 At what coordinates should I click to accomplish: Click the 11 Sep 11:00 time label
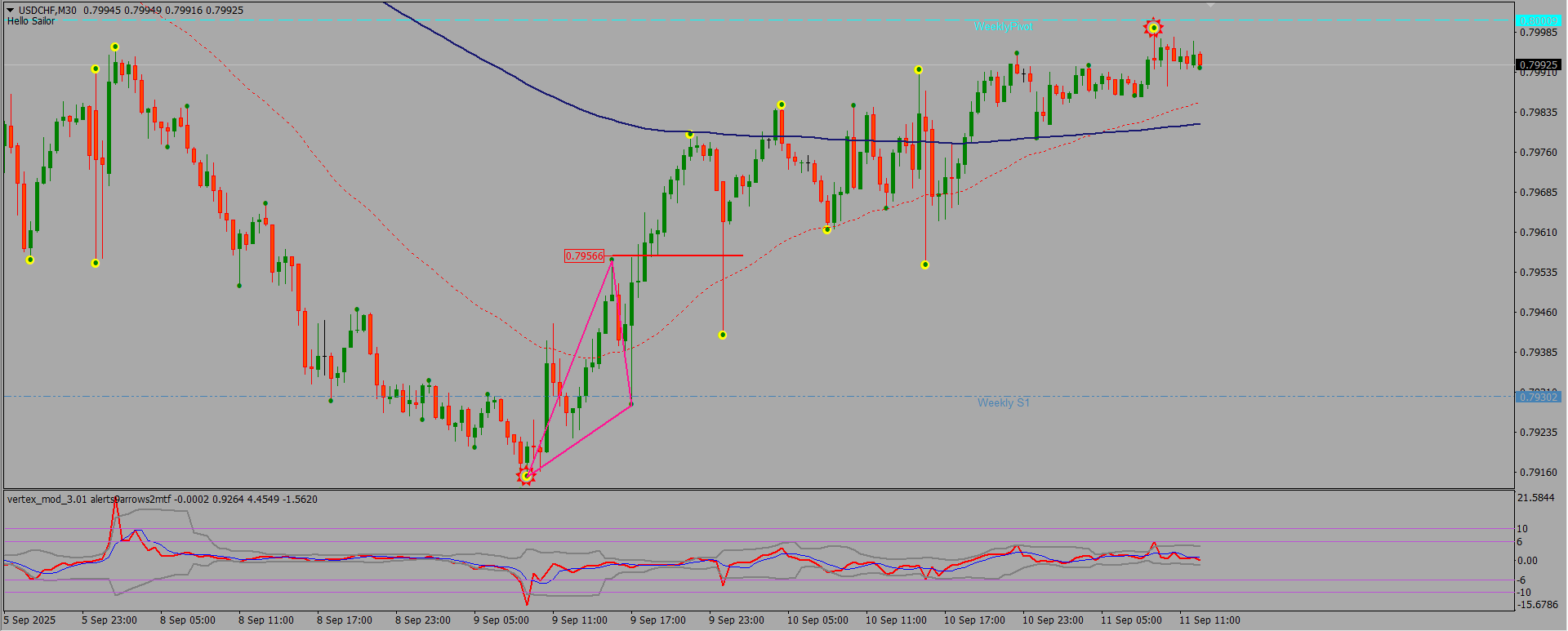pyautogui.click(x=1209, y=620)
